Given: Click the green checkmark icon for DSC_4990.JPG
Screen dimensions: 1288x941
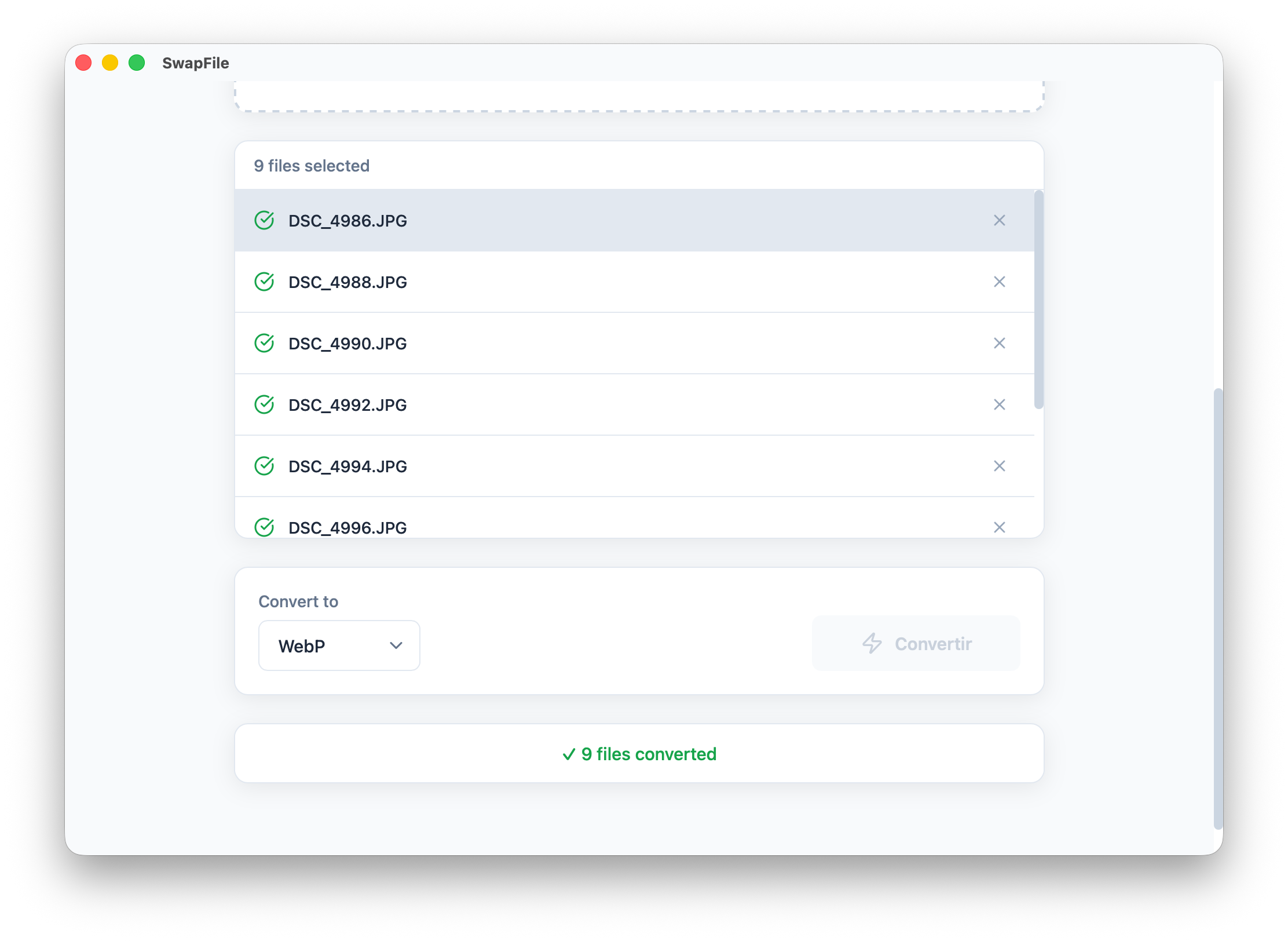Looking at the screenshot, I should [265, 344].
